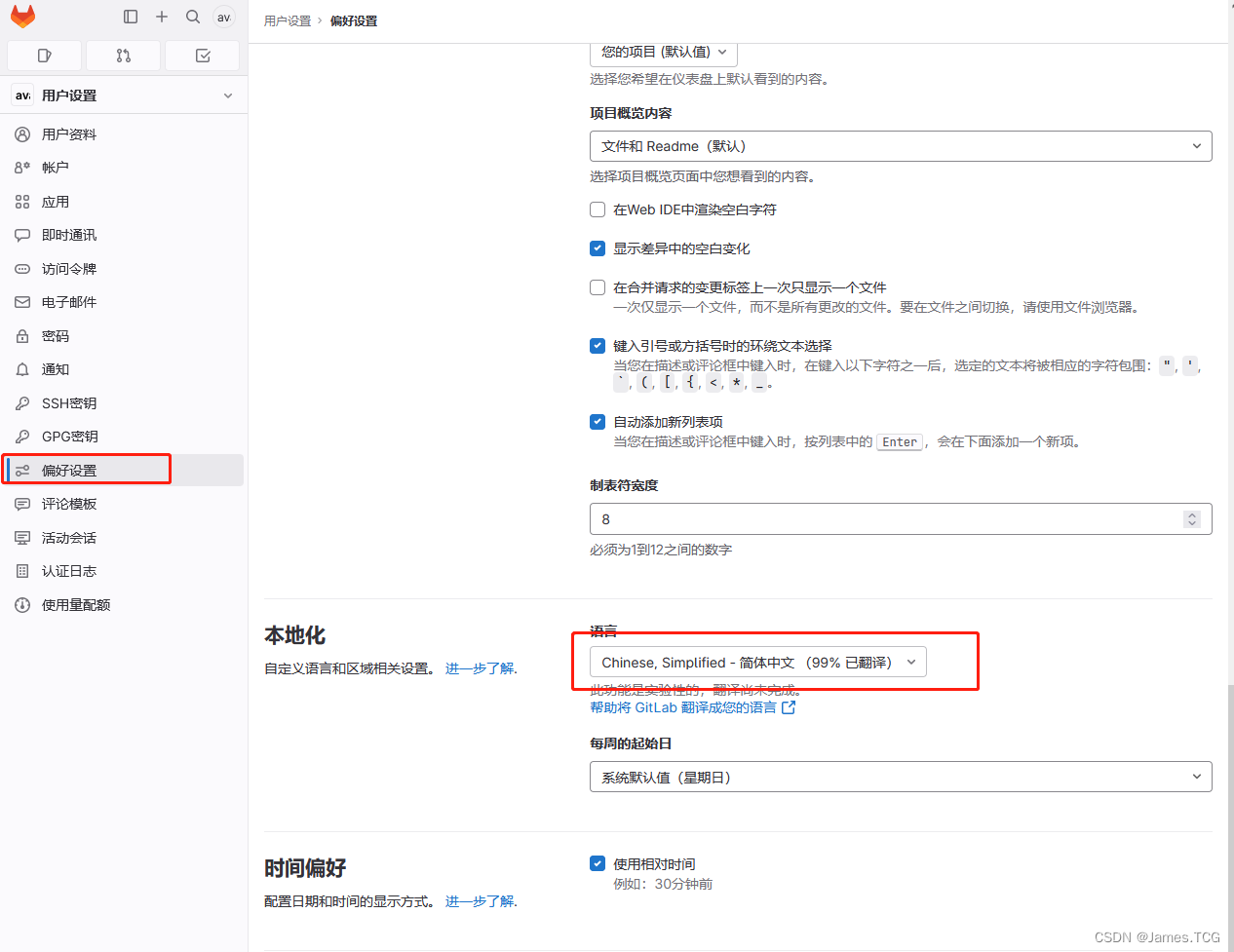Open the merge requests icon

123,56
